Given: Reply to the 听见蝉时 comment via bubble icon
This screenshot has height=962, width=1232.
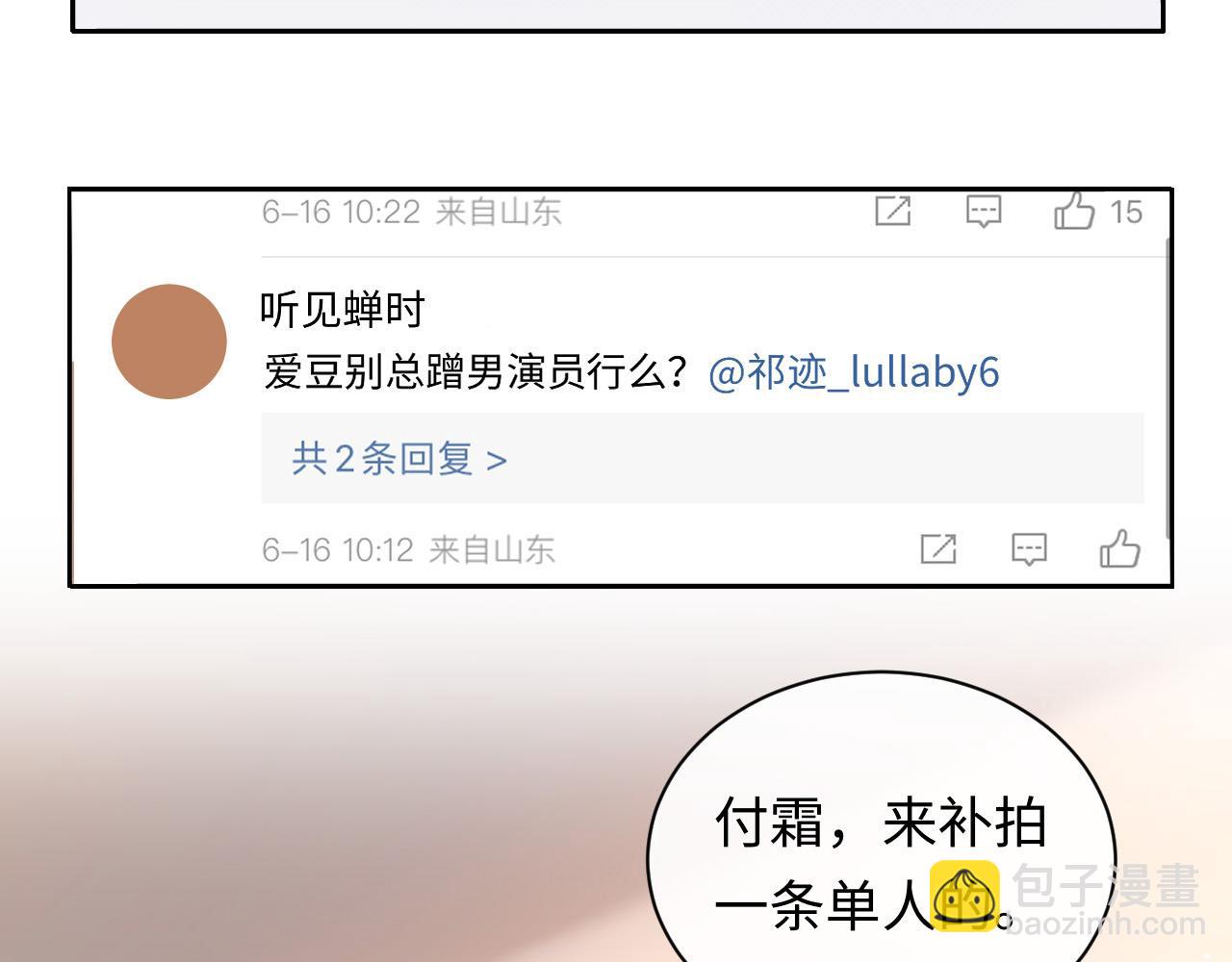Looking at the screenshot, I should 1029,549.
